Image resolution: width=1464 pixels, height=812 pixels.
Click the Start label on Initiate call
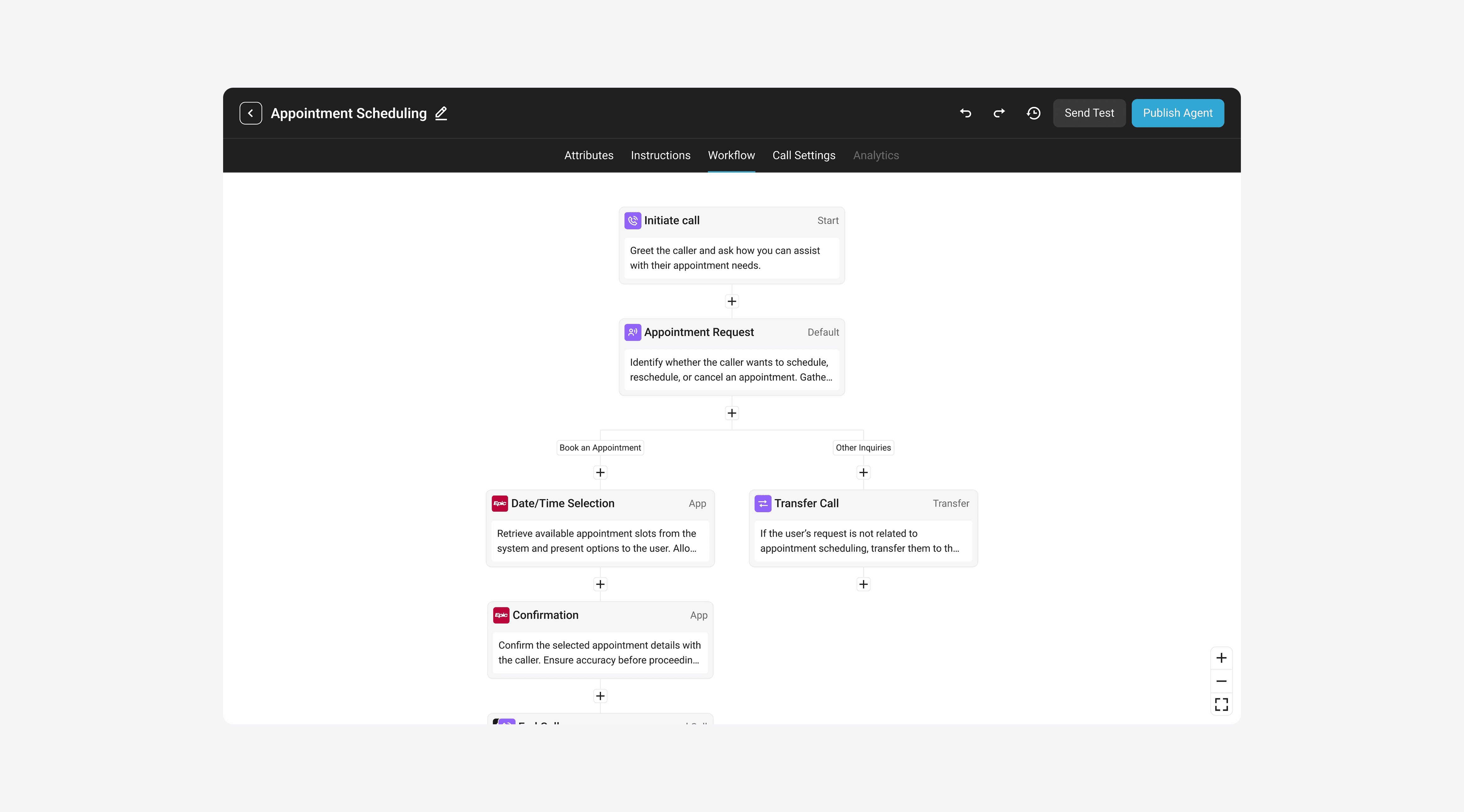[828, 221]
